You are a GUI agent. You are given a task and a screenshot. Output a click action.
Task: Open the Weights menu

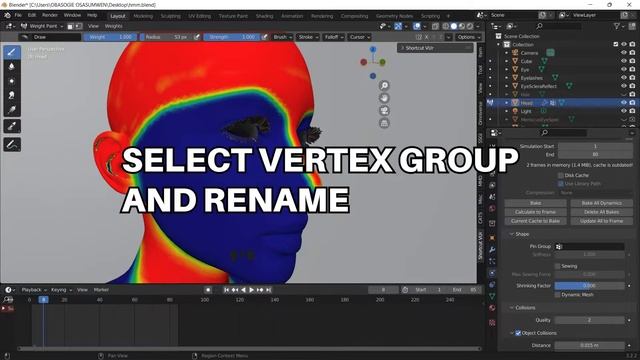[x=113, y=26]
